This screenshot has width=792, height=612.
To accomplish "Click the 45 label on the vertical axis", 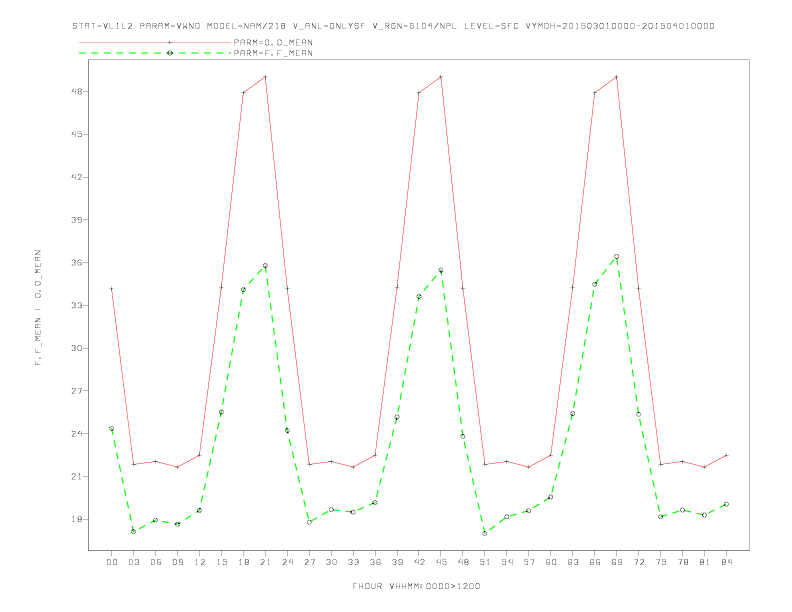I will 78,134.
